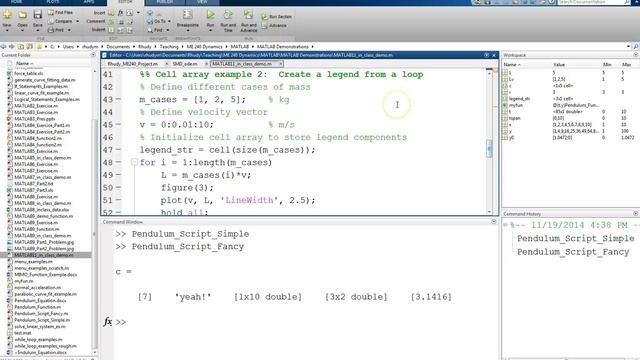
Task: Click the Print button
Action: tap(56, 30)
